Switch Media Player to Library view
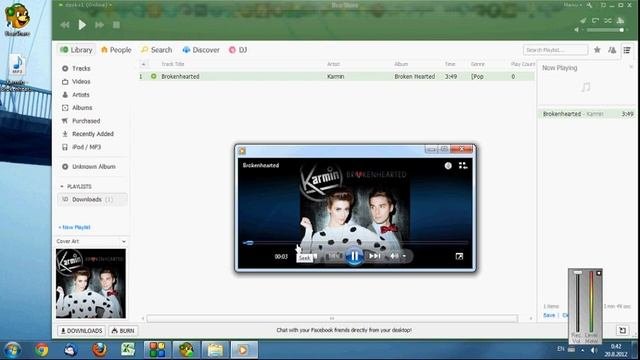This screenshot has width=640, height=360. pyautogui.click(x=463, y=165)
